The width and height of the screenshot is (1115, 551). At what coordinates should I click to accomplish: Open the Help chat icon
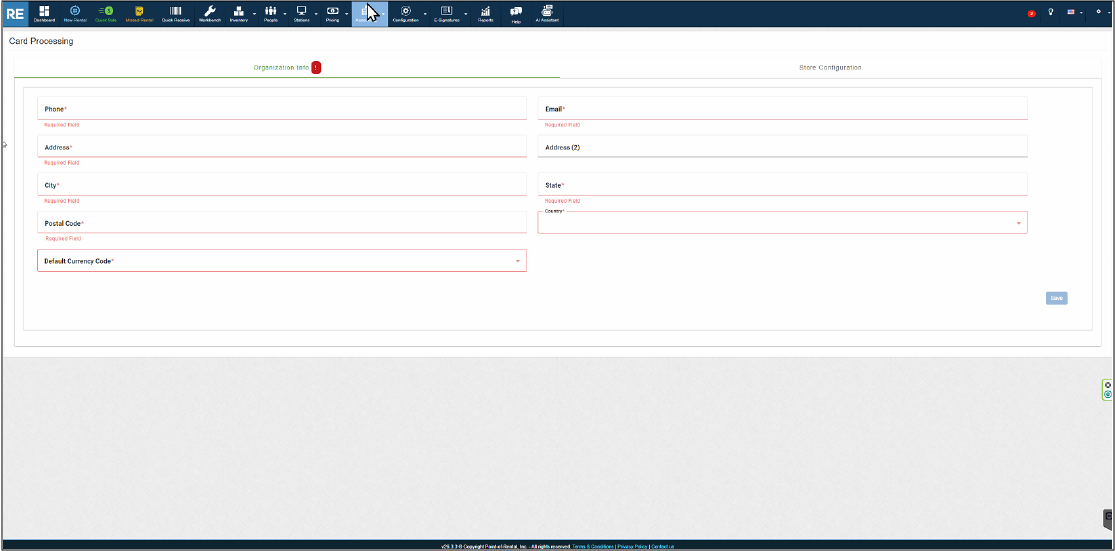516,13
